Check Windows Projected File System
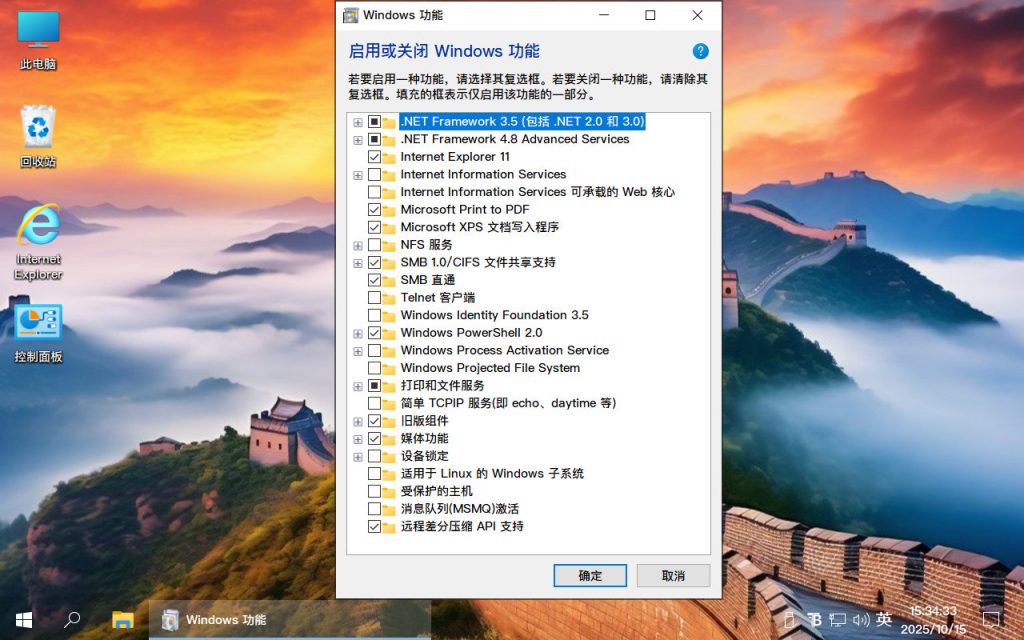Image resolution: width=1024 pixels, height=640 pixels. tap(375, 368)
